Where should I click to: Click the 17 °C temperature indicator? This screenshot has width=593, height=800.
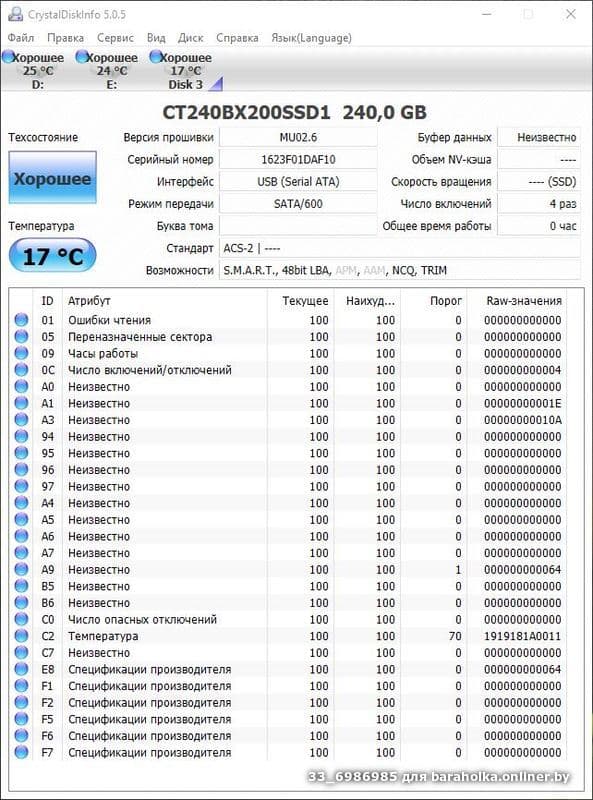(x=53, y=255)
